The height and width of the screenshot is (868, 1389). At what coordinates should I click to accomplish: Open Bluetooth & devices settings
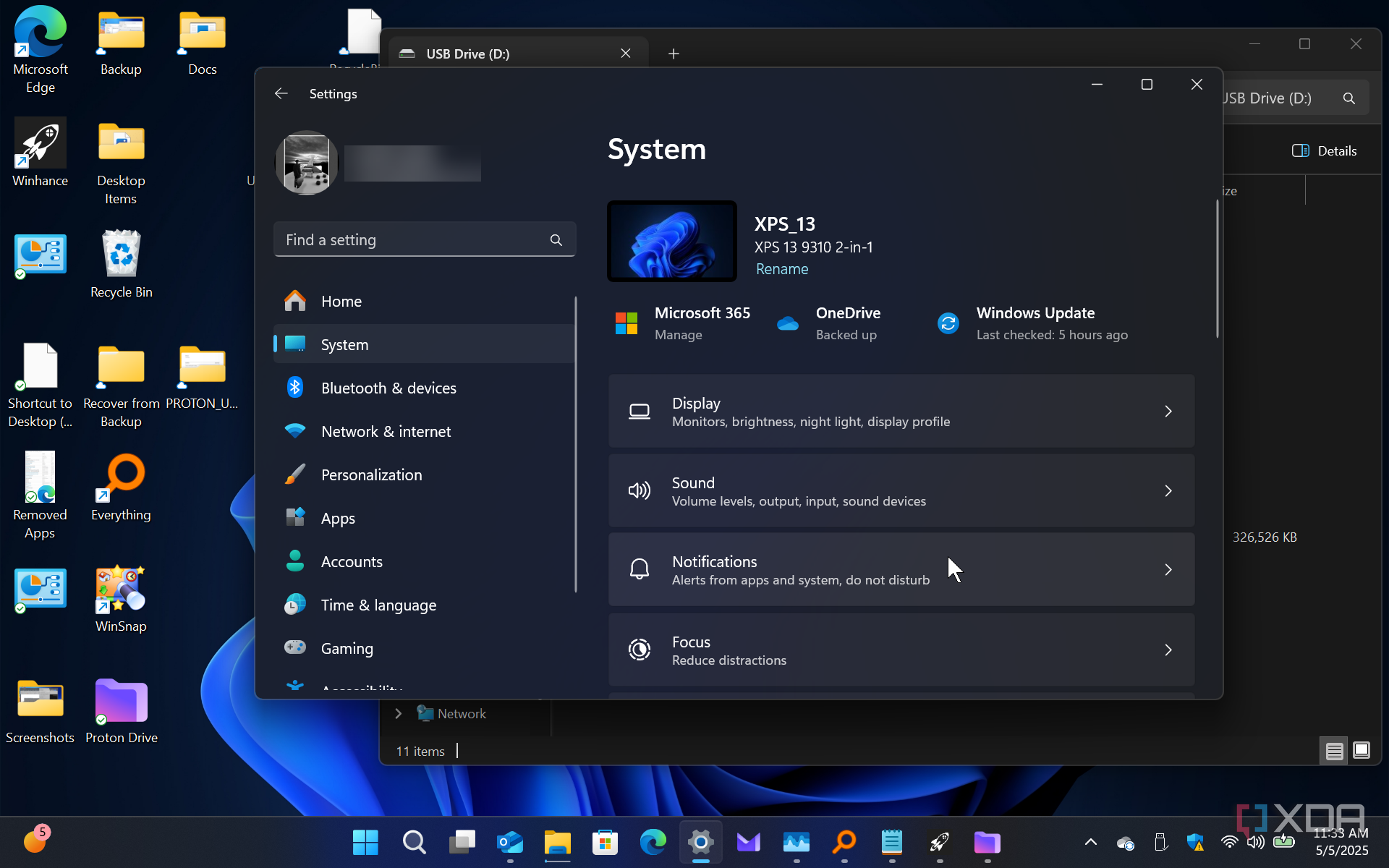(x=388, y=388)
